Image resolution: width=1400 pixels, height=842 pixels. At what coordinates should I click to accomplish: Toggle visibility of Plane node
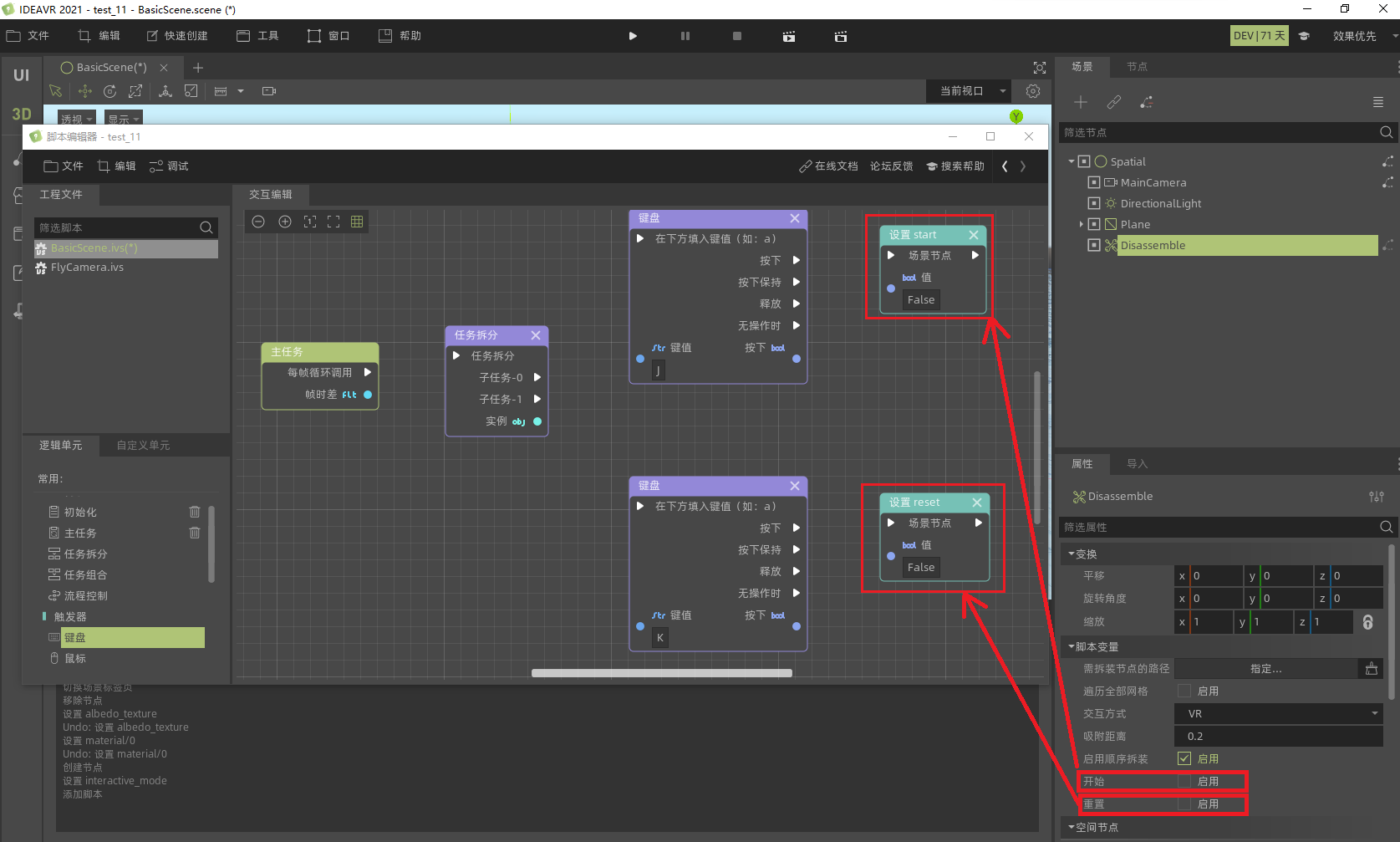[1094, 224]
